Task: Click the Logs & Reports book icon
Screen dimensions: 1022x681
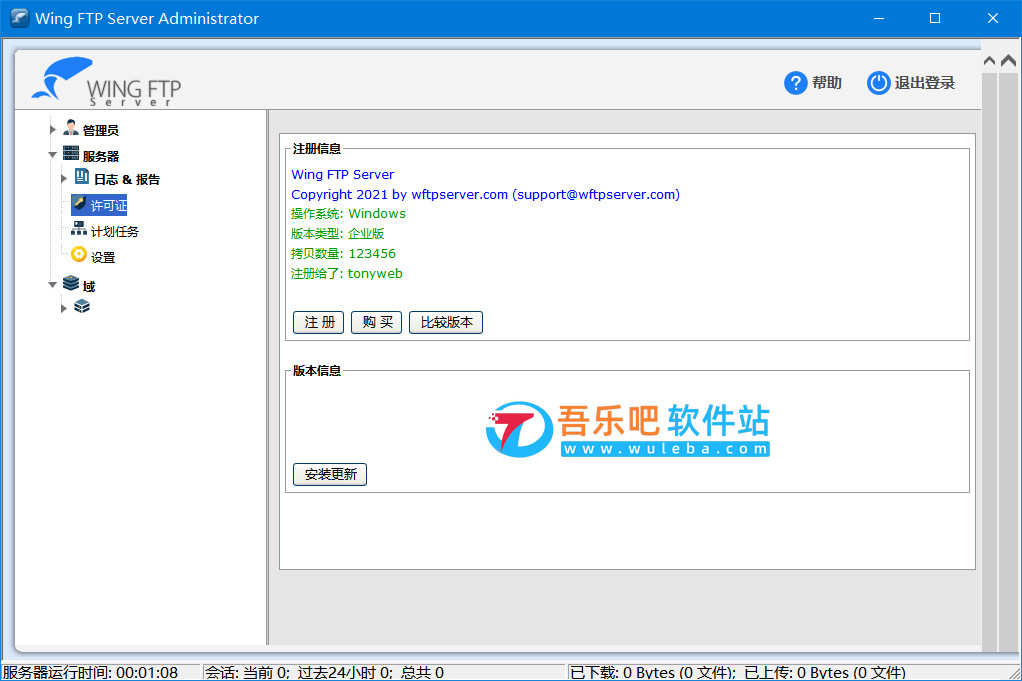Action: tap(82, 177)
